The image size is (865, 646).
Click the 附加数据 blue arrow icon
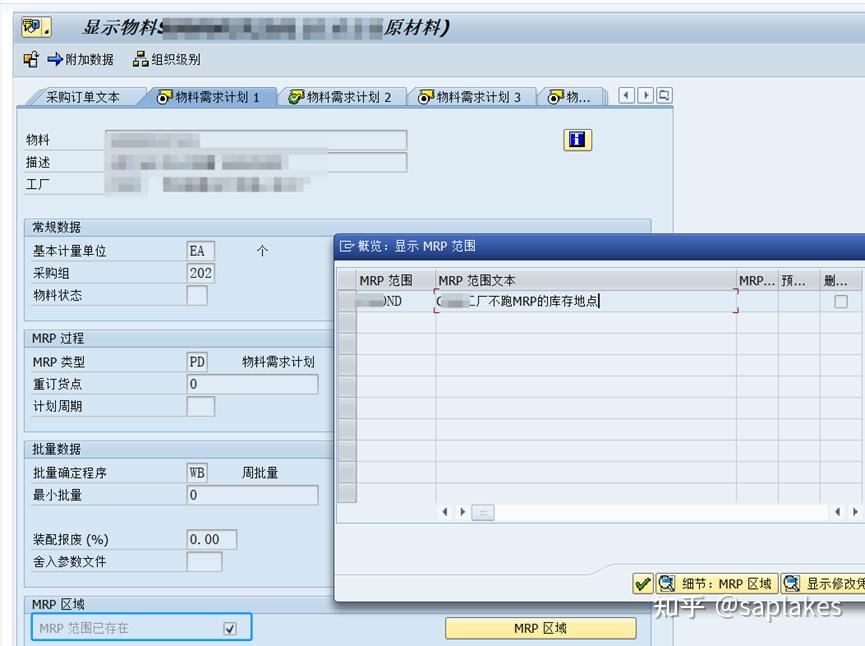click(x=54, y=59)
